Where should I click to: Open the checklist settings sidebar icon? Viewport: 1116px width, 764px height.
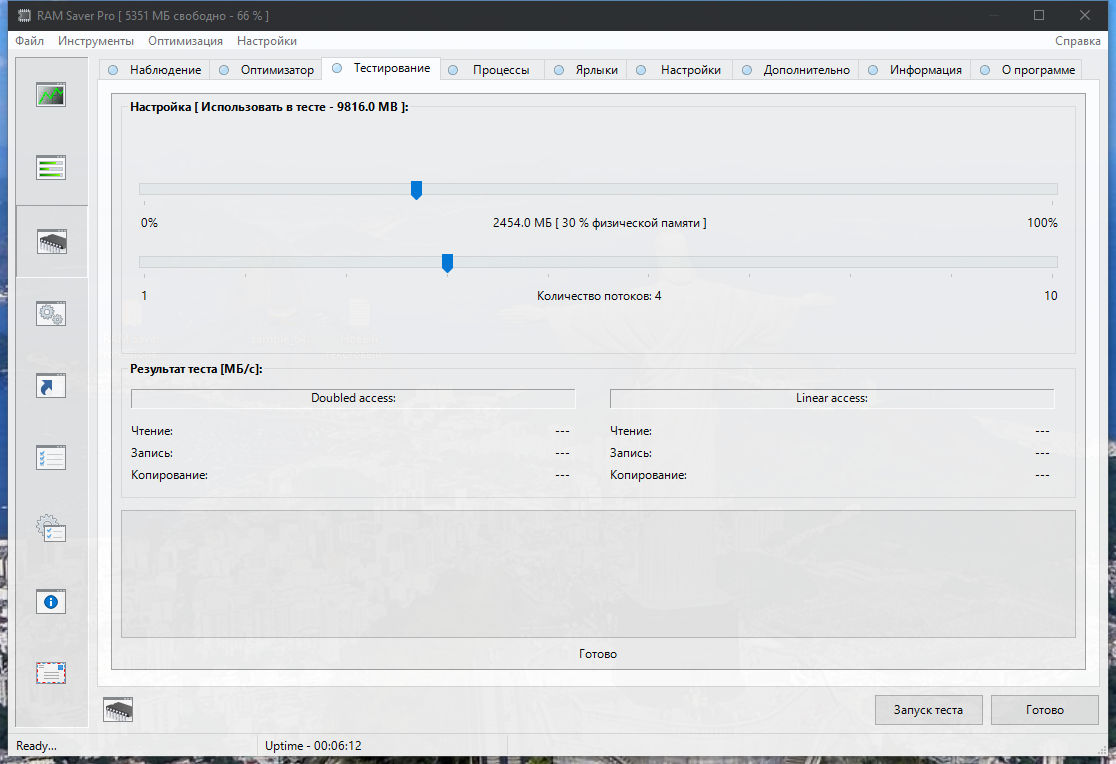pyautogui.click(x=51, y=458)
